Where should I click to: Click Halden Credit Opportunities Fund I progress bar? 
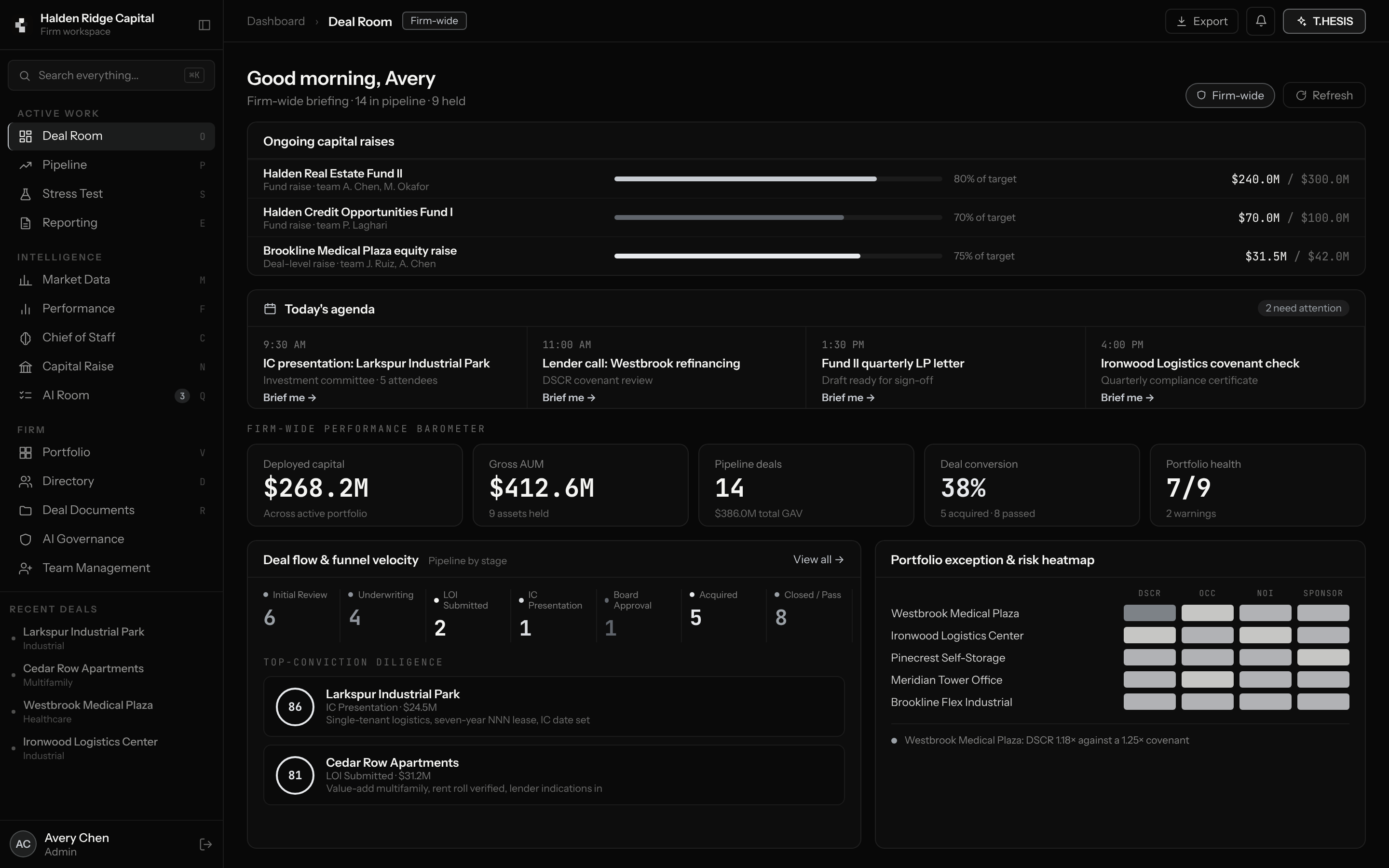click(x=778, y=217)
